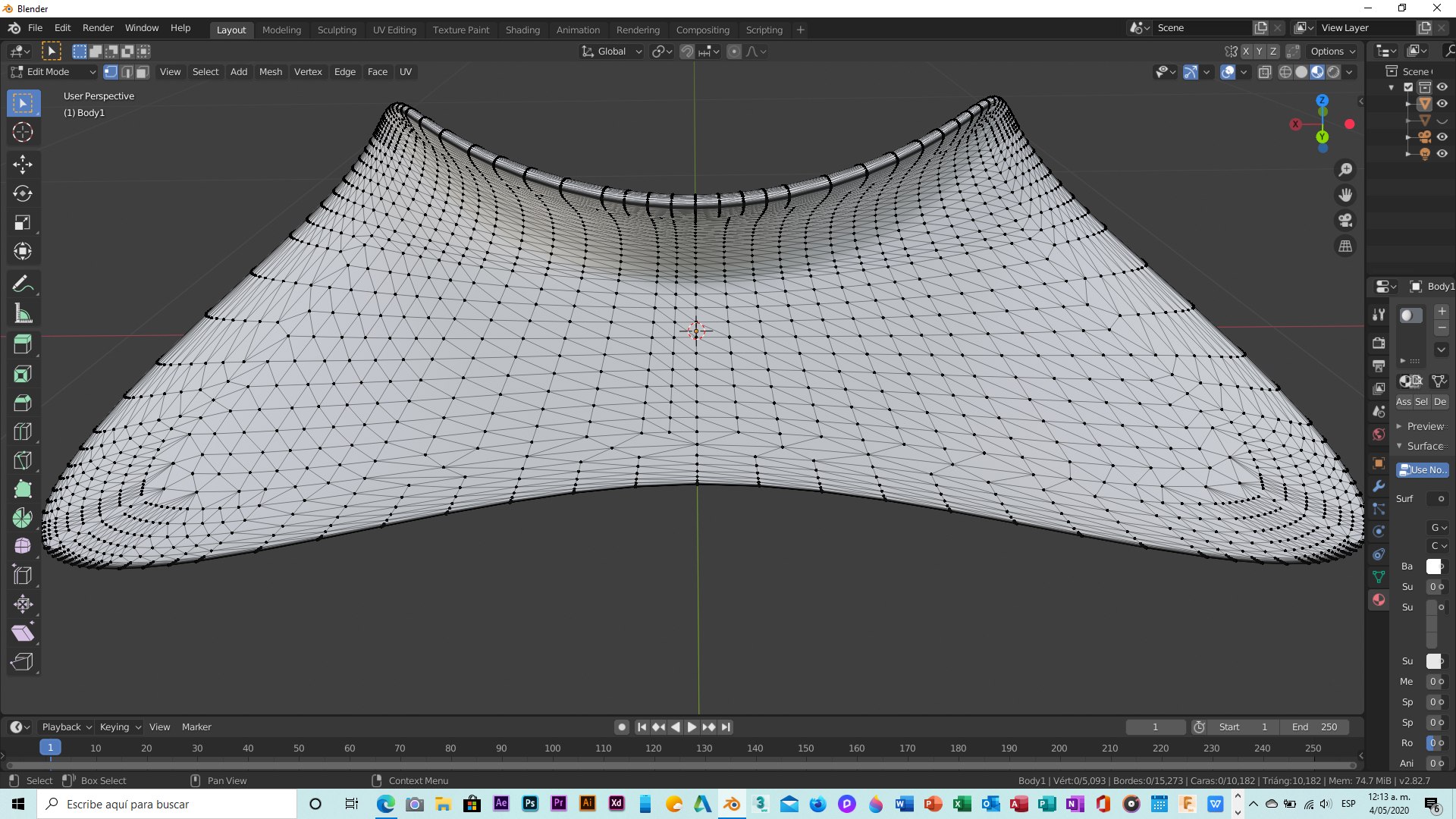Switch orthographic/perspective with the grid icon
This screenshot has width=1456, height=819.
coord(1345,246)
